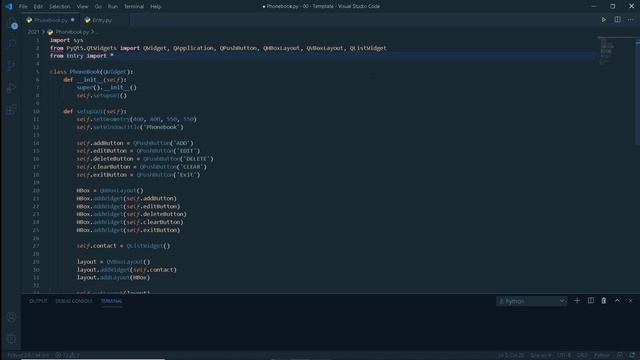
Task: Open the Run menu
Action: [113, 7]
